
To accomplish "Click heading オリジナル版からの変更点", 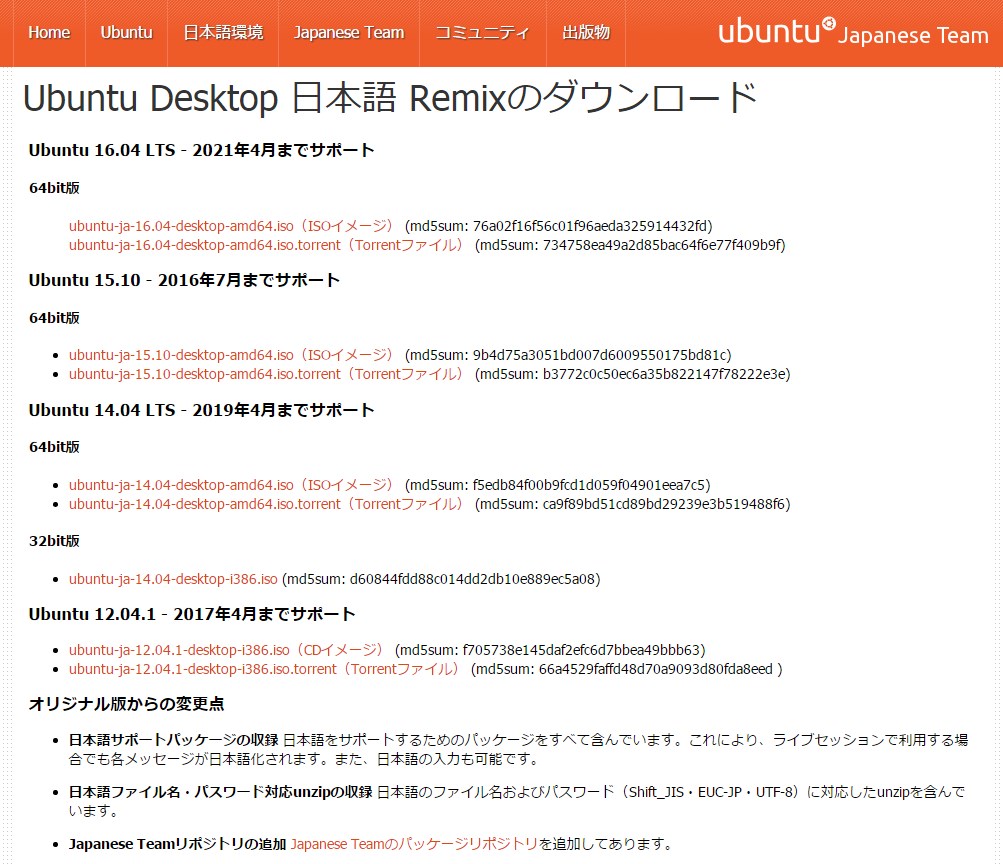I will tap(127, 704).
